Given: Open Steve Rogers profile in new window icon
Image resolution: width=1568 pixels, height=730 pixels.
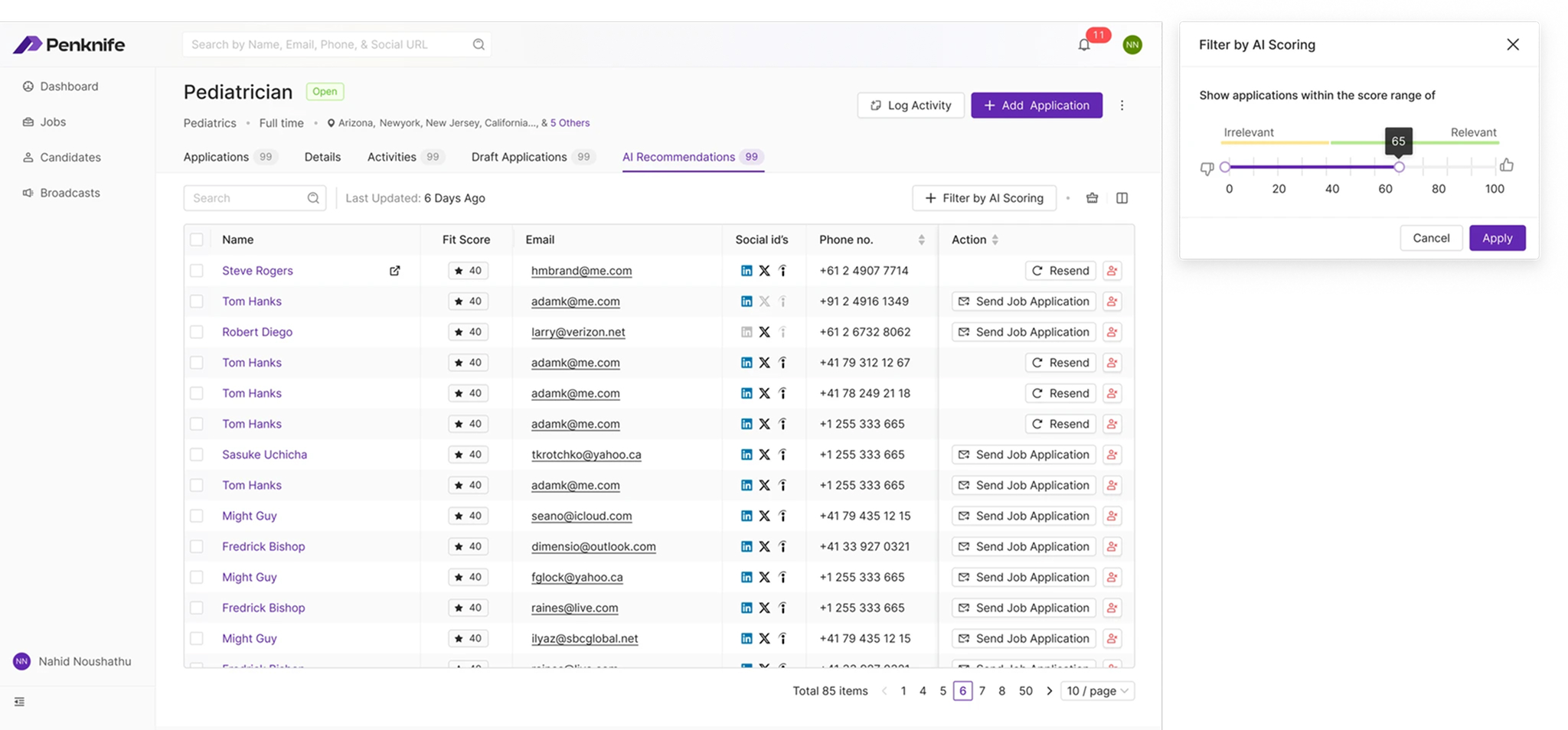Looking at the screenshot, I should [x=395, y=271].
